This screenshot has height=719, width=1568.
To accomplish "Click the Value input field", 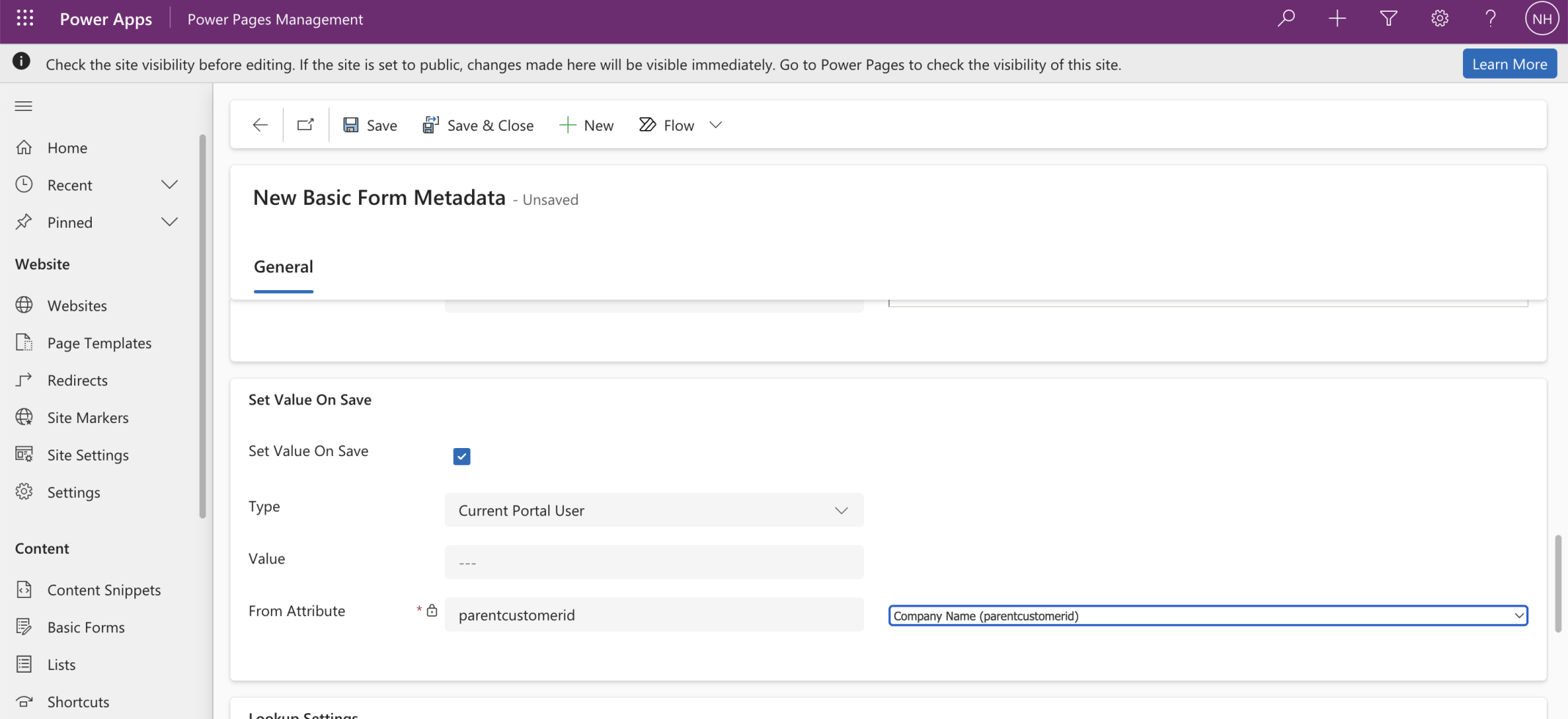I will (x=653, y=563).
